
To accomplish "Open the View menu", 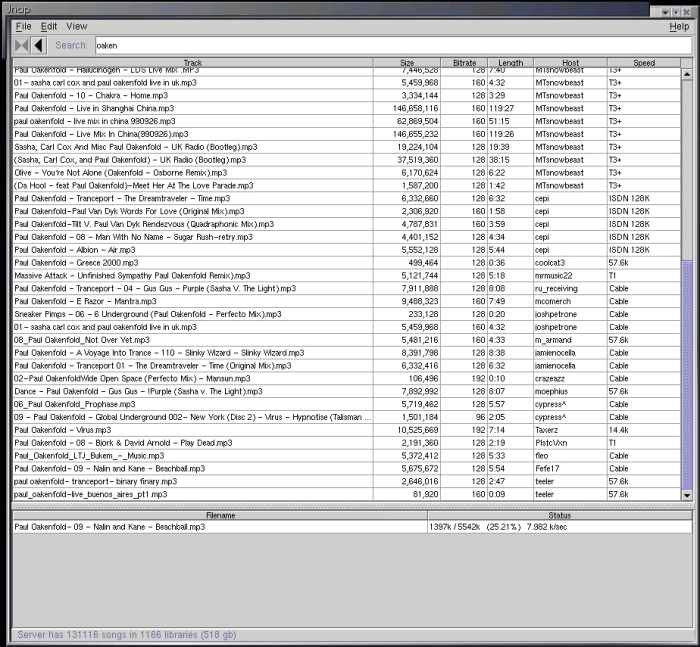I will pyautogui.click(x=77, y=26).
